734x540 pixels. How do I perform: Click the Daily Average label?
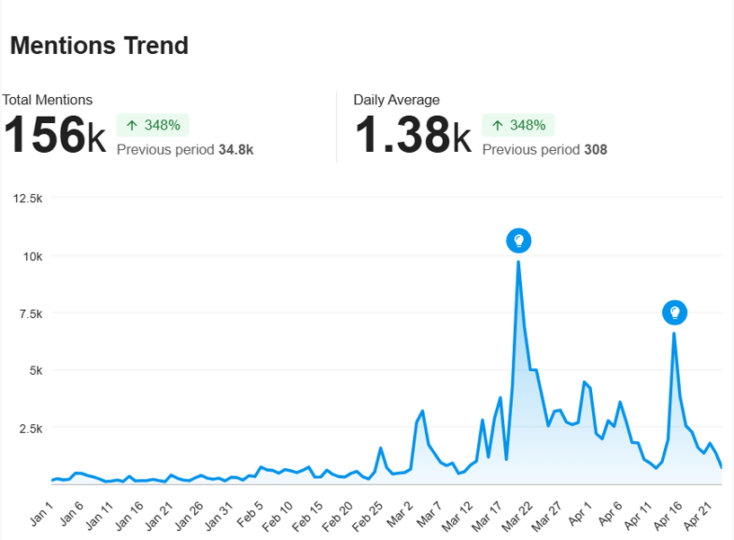coord(396,100)
